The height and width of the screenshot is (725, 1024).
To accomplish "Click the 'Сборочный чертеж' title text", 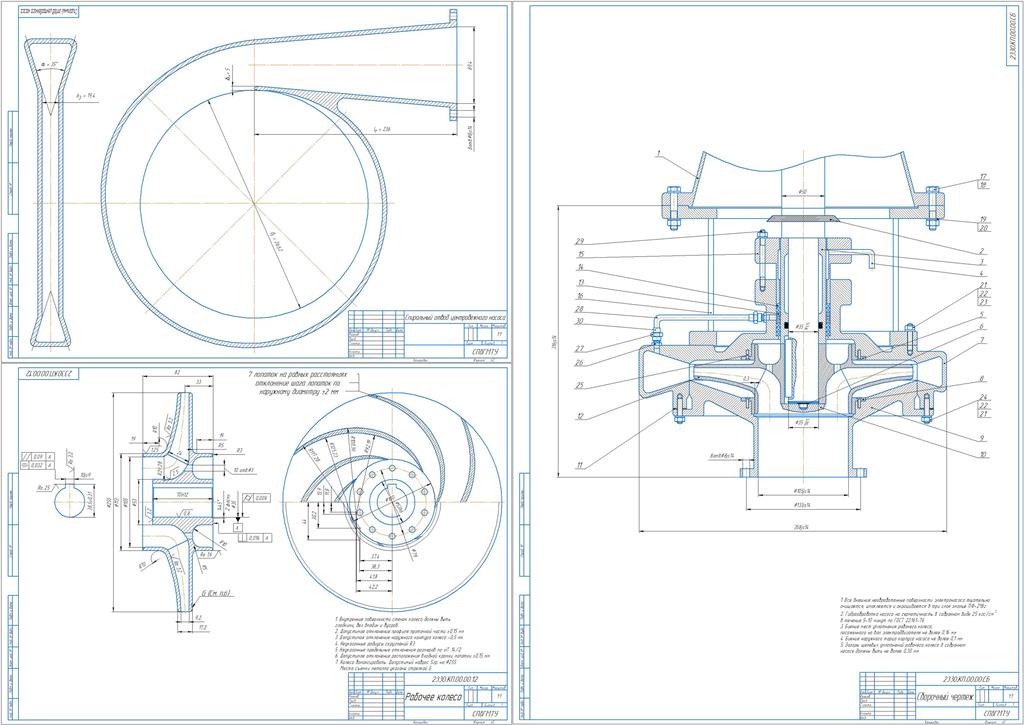I will (946, 697).
